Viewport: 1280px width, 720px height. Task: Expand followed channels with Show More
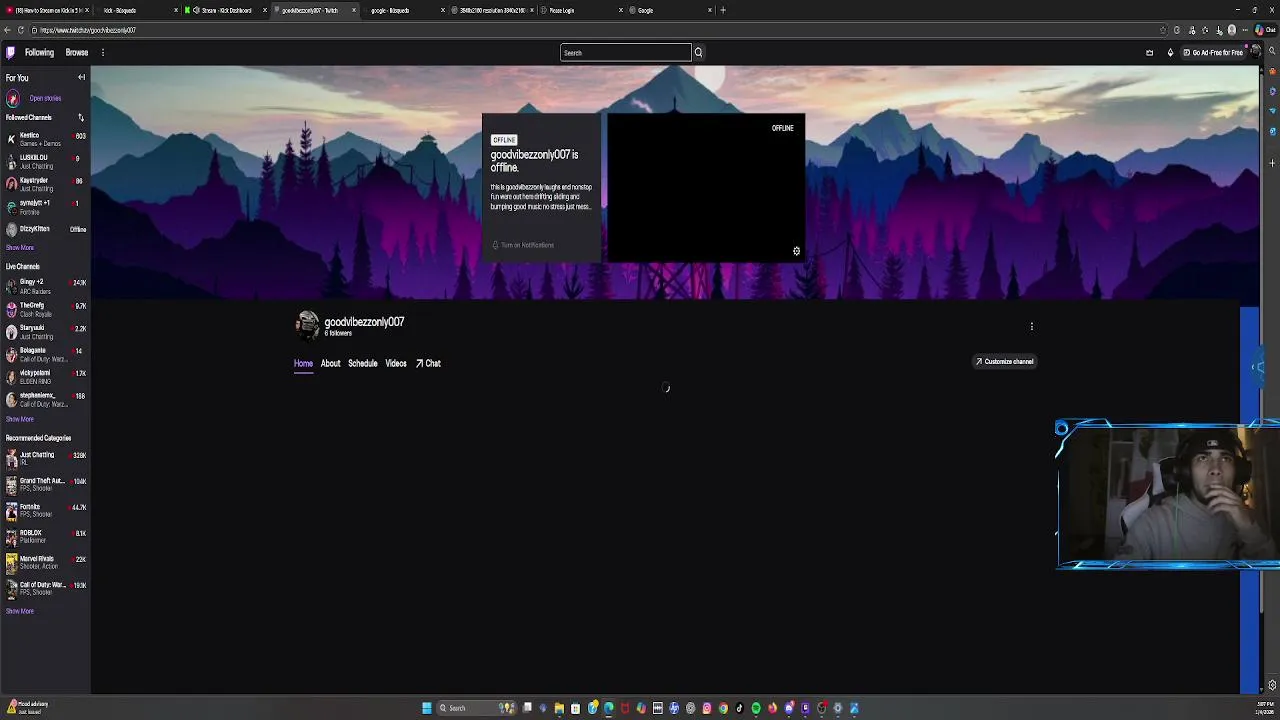[20, 247]
